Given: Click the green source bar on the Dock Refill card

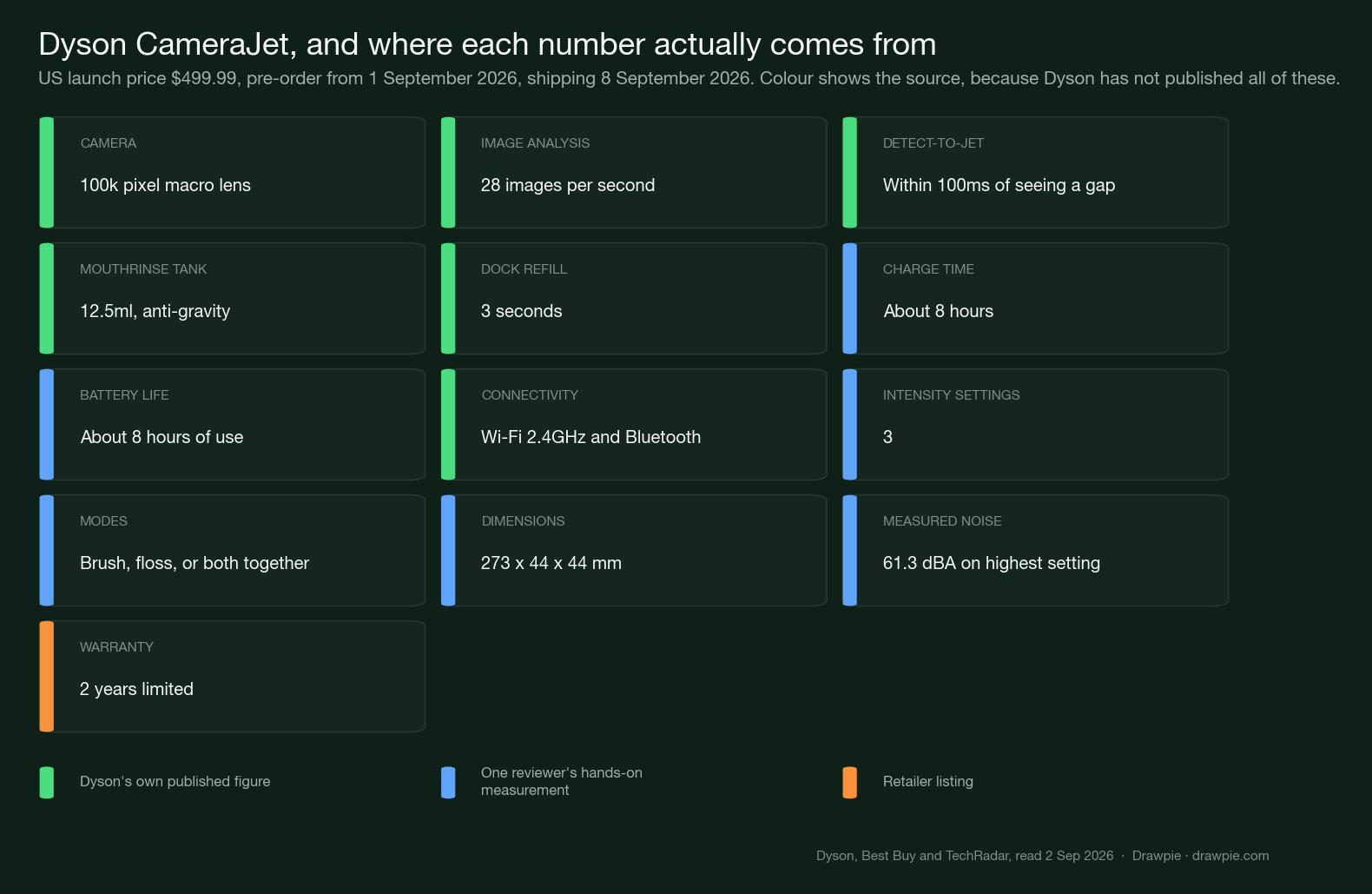Looking at the screenshot, I should pyautogui.click(x=448, y=299).
